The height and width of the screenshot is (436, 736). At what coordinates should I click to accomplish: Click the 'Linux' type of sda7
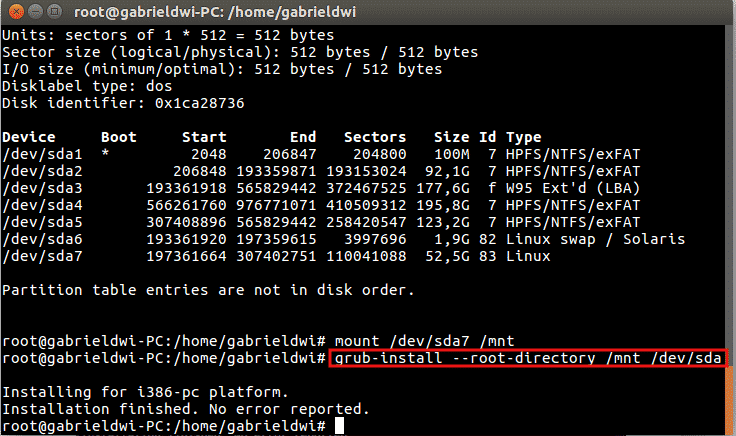tap(528, 256)
